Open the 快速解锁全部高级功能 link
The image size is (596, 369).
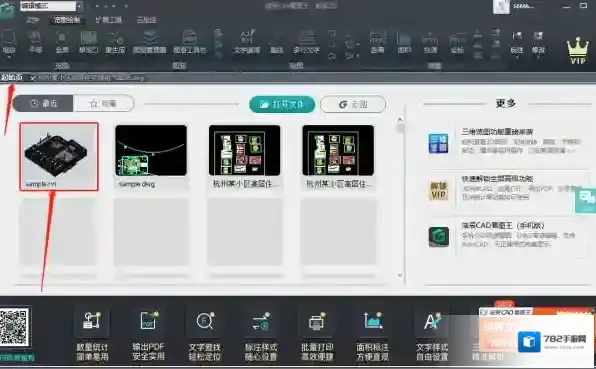pos(497,178)
